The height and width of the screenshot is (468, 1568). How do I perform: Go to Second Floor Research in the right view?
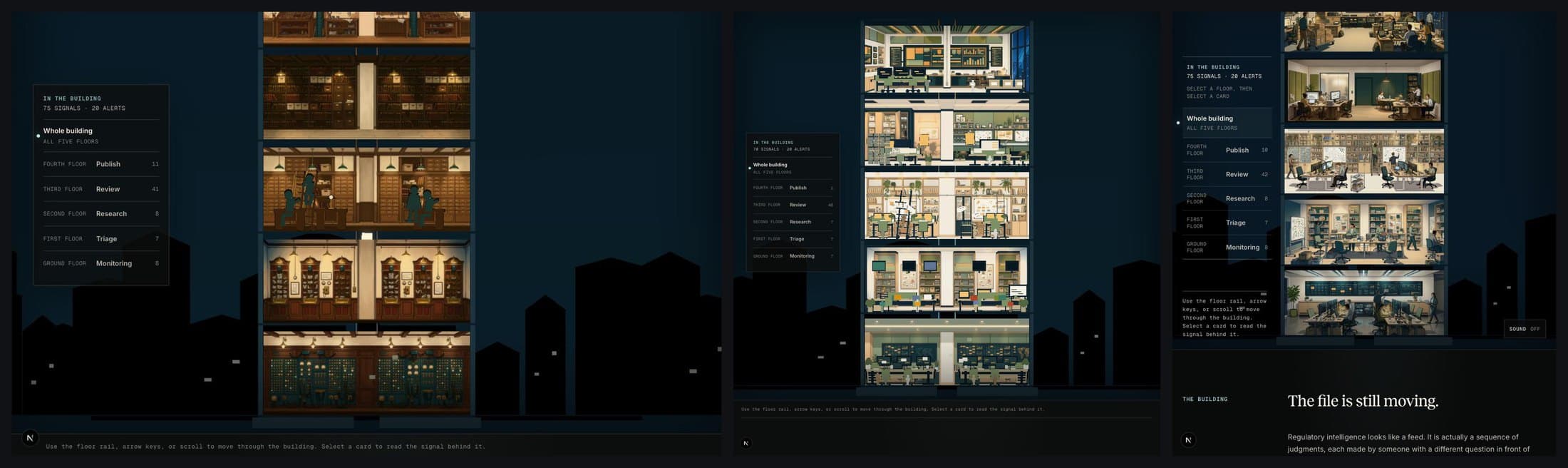tap(1227, 198)
